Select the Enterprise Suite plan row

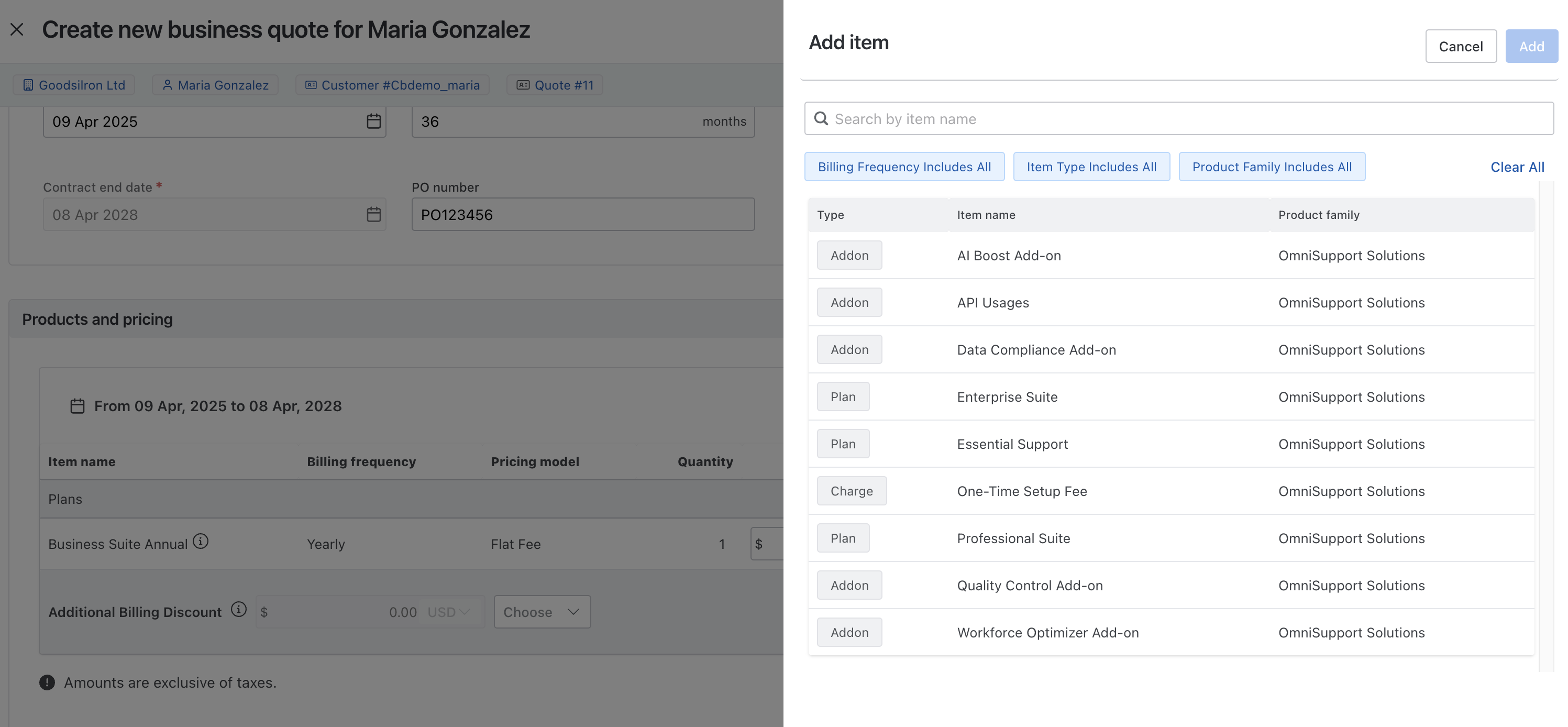point(1007,397)
